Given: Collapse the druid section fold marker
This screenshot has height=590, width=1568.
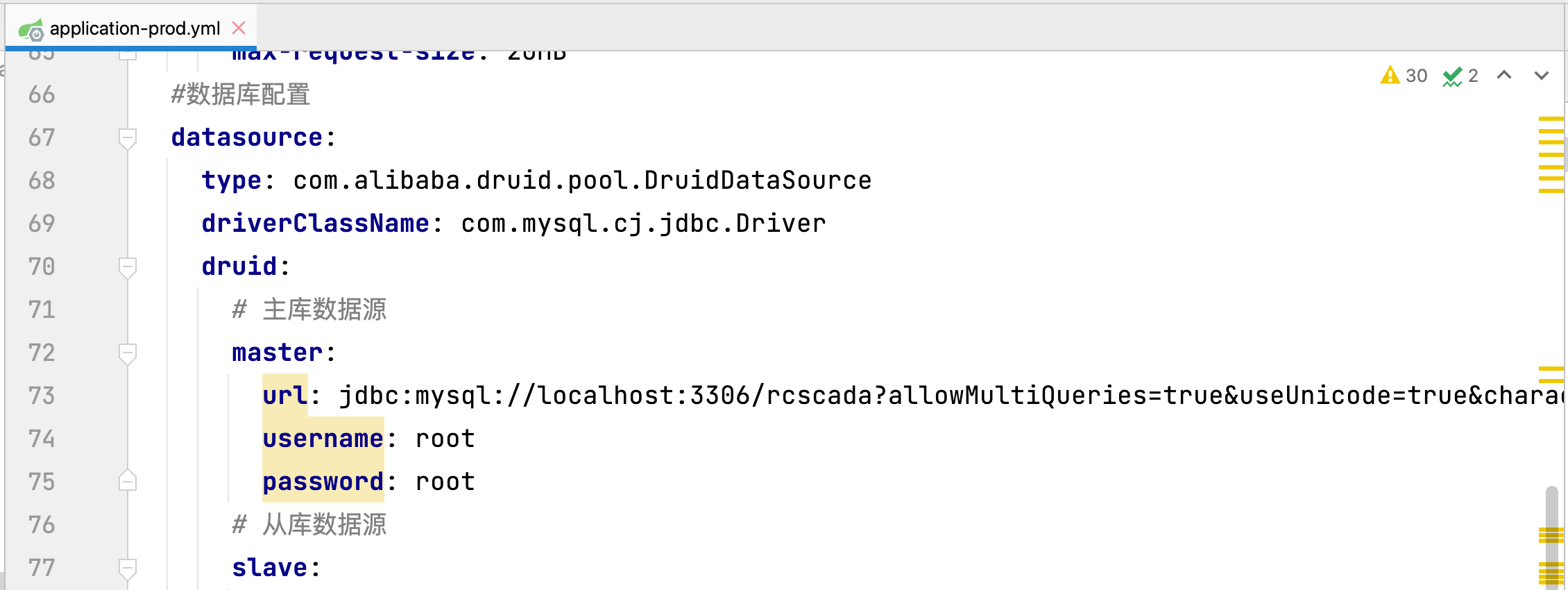Looking at the screenshot, I should [x=128, y=267].
